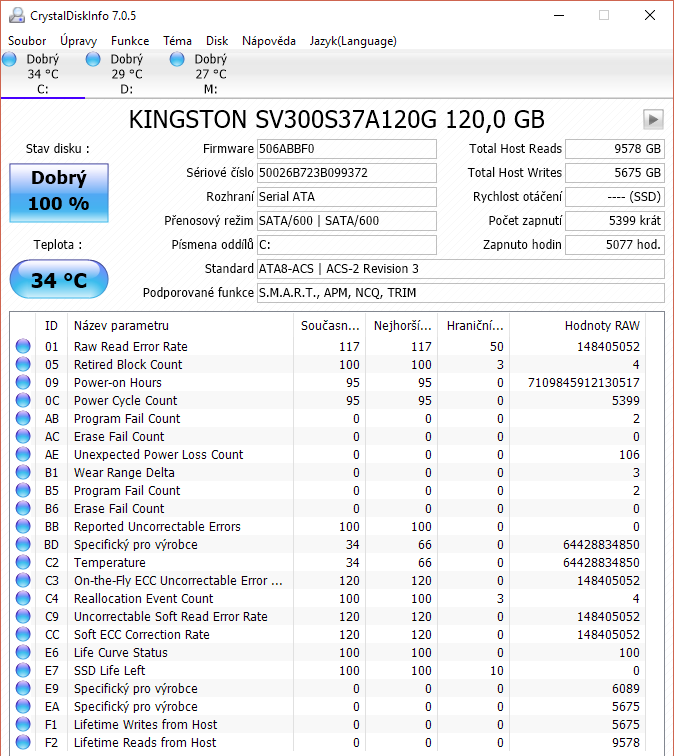
Task: Click the status orb for SSD Life Left
Action: coord(23,670)
